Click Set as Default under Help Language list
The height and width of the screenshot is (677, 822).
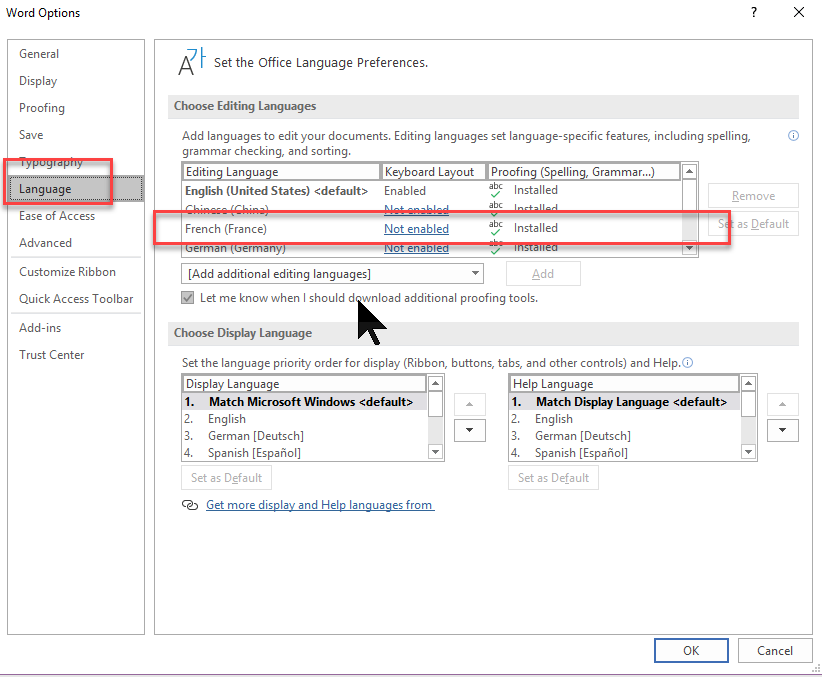tap(553, 478)
